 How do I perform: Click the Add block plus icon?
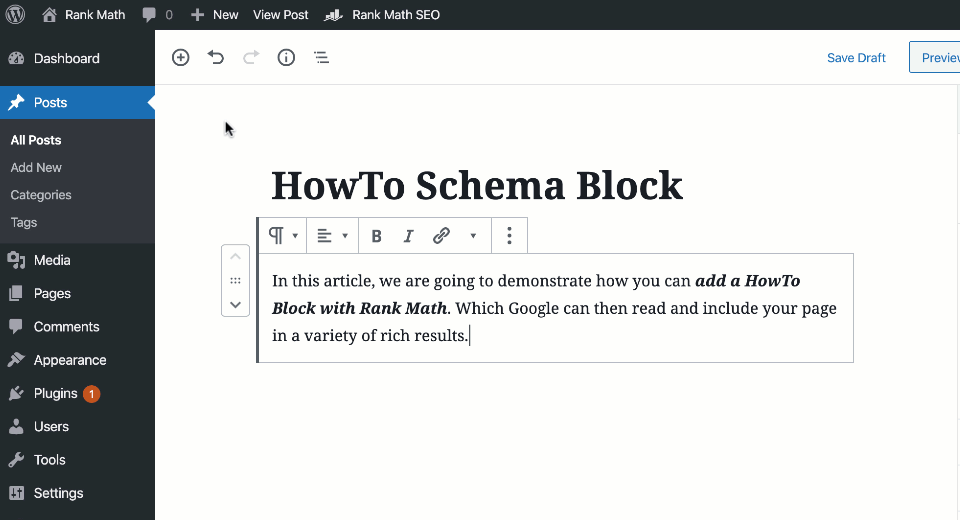pos(181,58)
